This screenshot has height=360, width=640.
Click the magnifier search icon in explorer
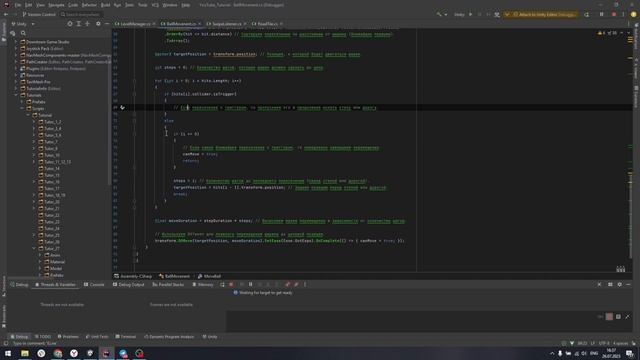coord(23,33)
